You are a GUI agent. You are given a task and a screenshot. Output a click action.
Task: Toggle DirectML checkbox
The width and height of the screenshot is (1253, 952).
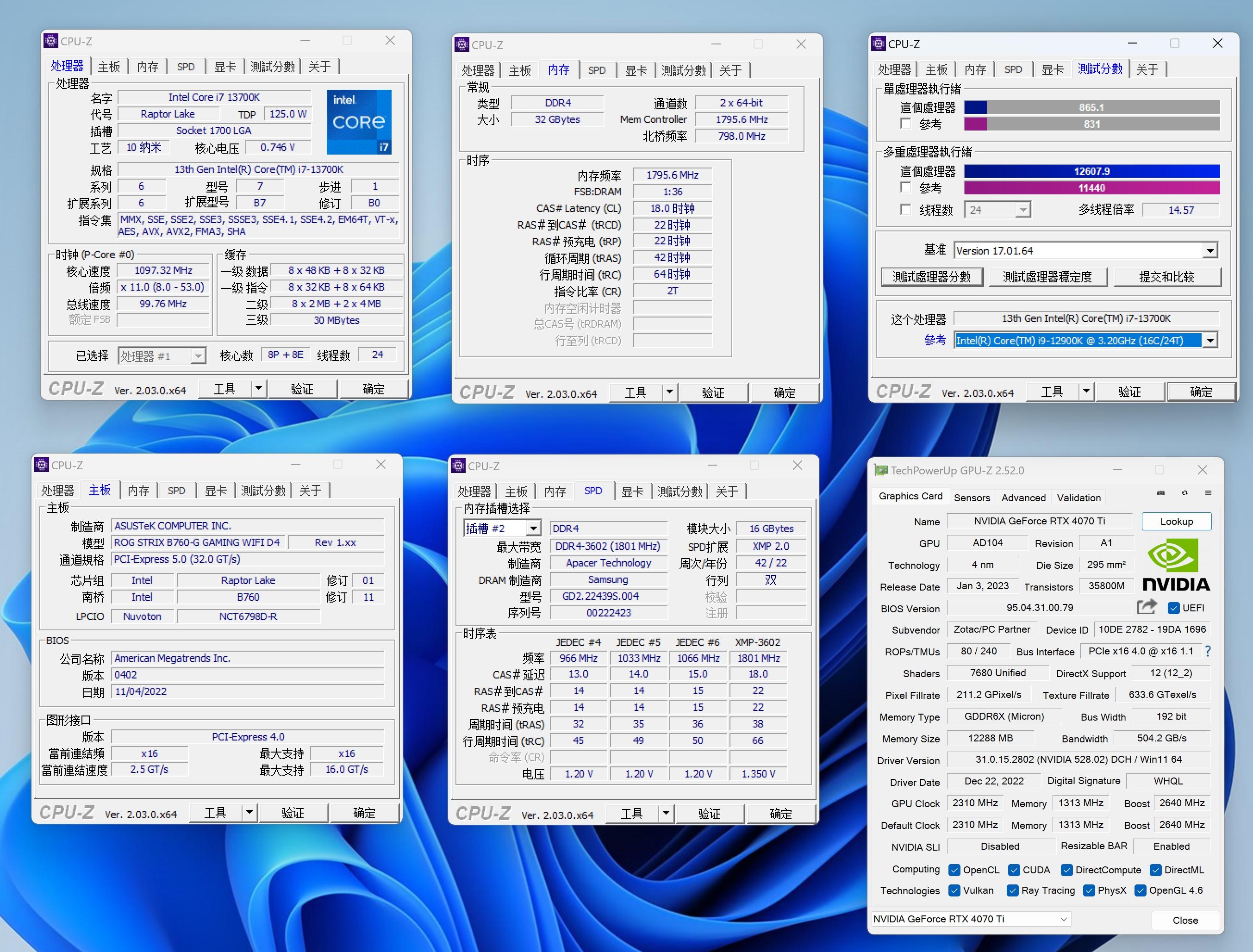click(x=1155, y=870)
